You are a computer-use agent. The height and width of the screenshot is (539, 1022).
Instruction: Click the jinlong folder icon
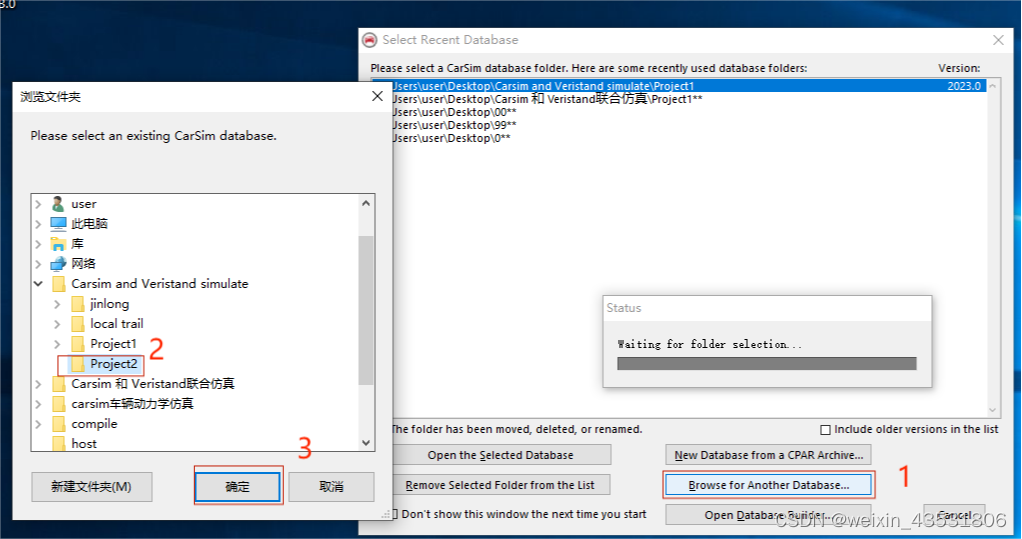tap(78, 304)
